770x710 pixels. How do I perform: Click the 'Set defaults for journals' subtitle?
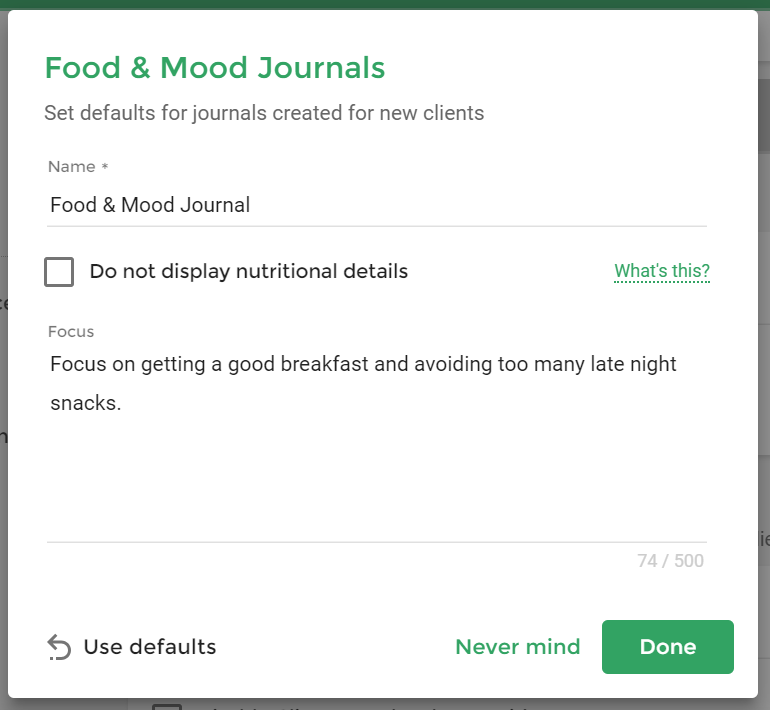264,113
